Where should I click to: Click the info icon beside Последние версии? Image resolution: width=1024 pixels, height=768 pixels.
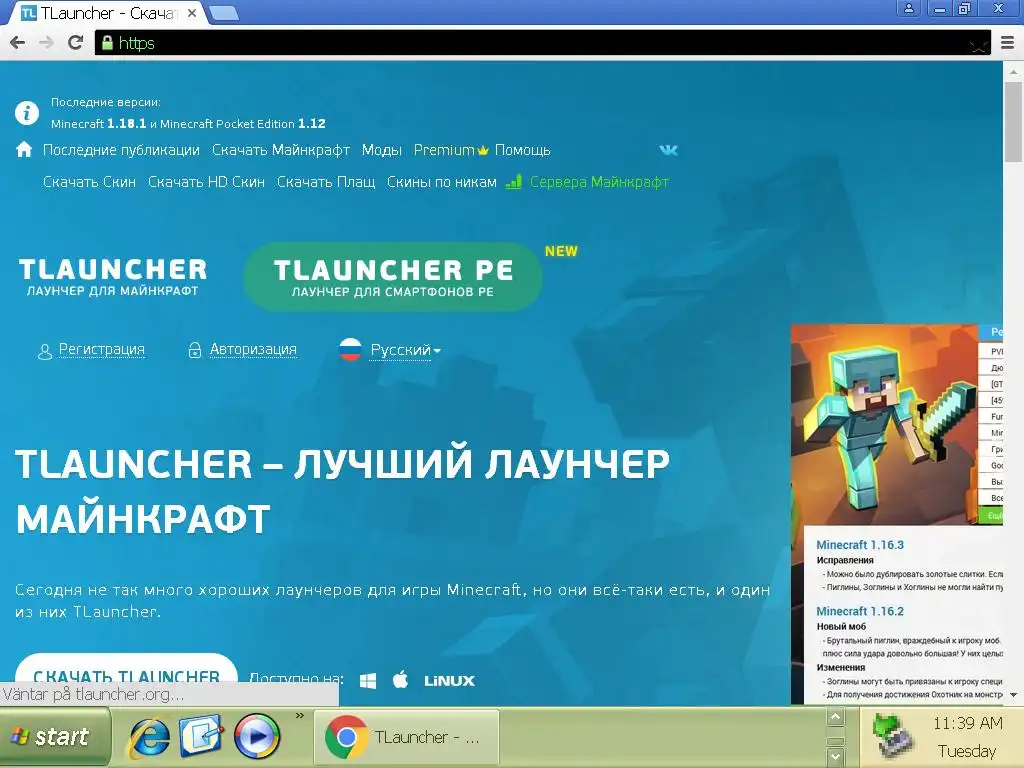27,113
